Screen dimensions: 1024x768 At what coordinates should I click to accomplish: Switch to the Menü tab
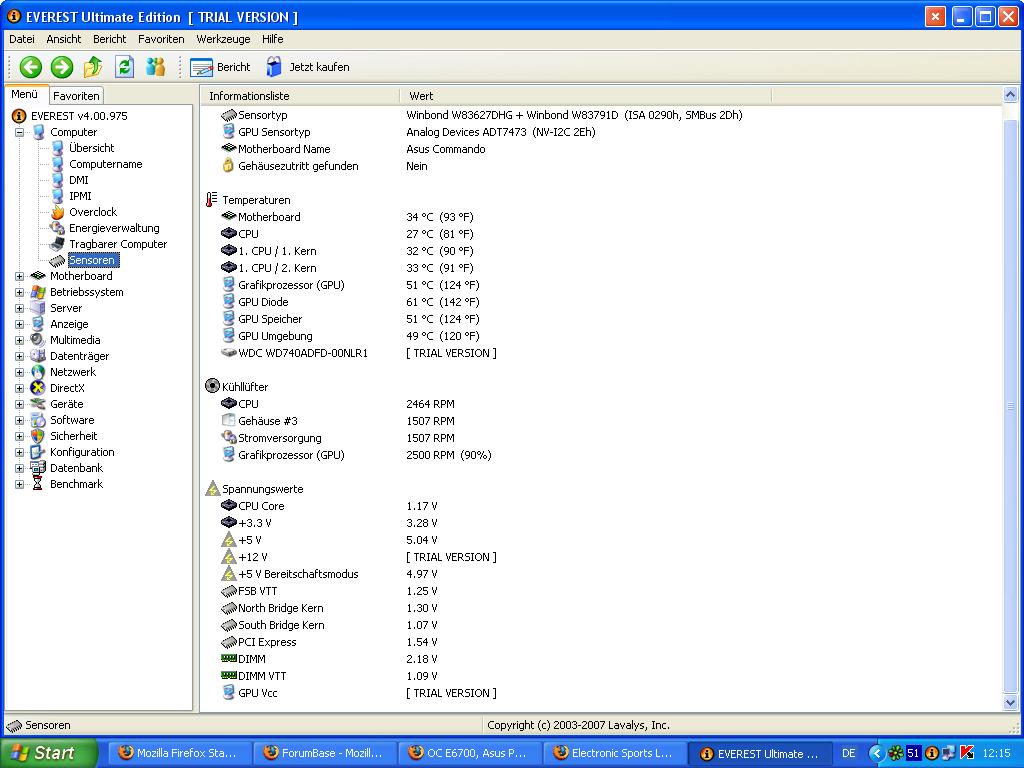(25, 94)
